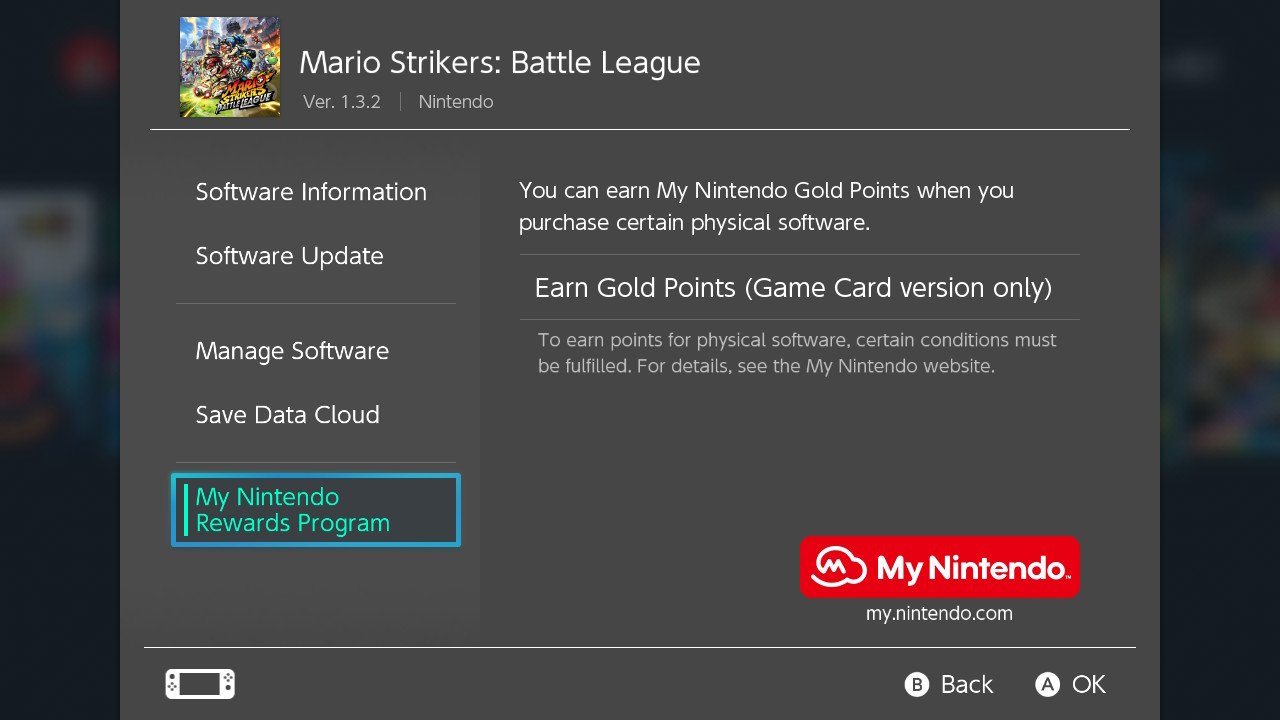Click the Mario Strikers game cover icon
This screenshot has width=1280, height=720.
click(x=230, y=67)
